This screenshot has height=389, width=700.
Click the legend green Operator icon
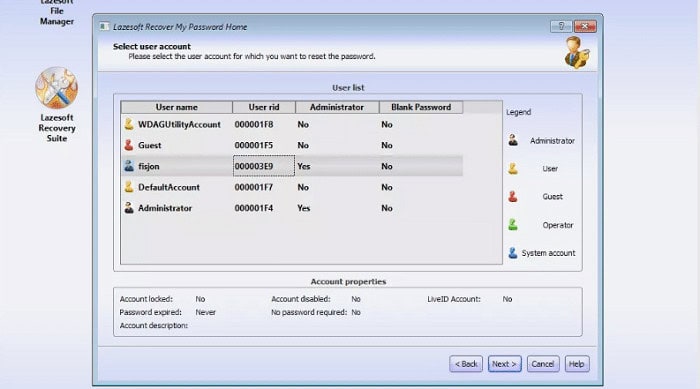[x=513, y=225]
